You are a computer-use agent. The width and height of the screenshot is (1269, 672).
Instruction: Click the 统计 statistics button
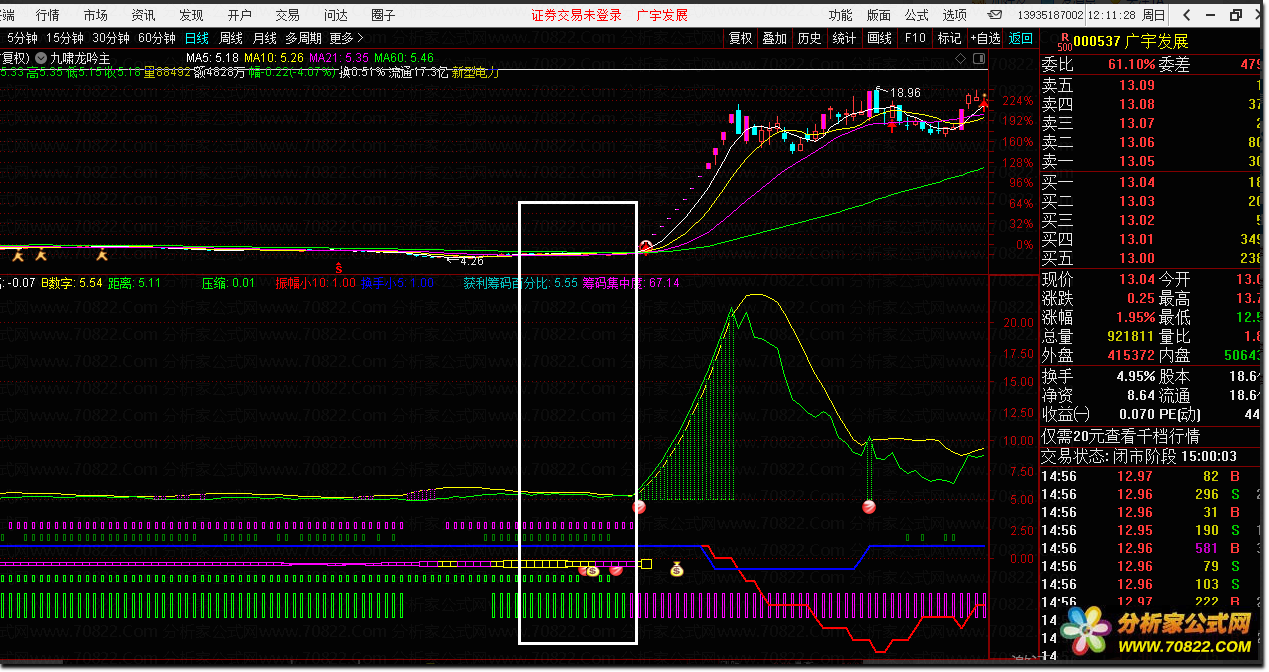tap(844, 38)
